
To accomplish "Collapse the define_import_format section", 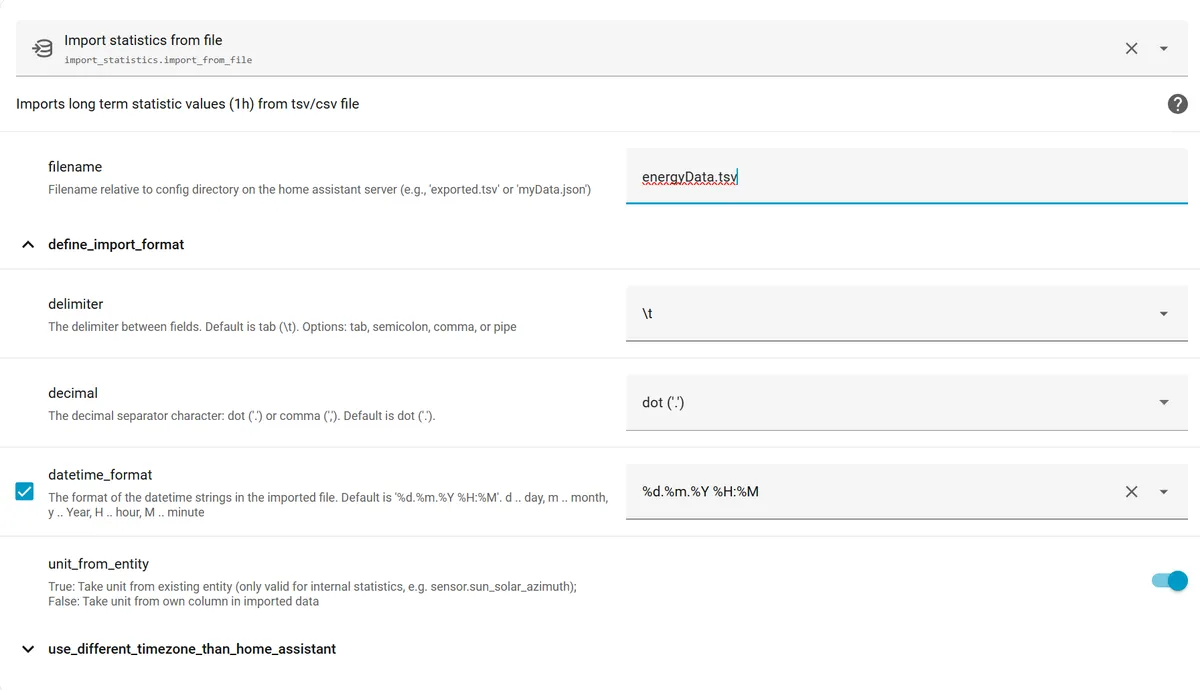I will coord(28,244).
